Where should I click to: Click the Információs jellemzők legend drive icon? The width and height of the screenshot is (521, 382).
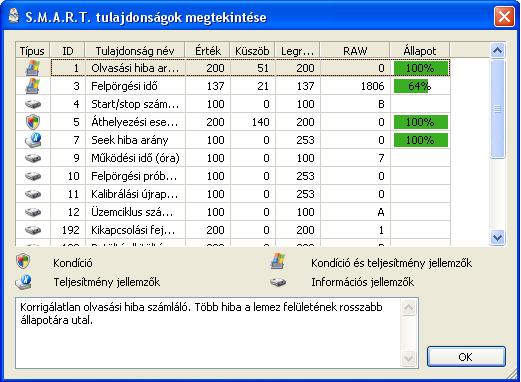point(278,283)
